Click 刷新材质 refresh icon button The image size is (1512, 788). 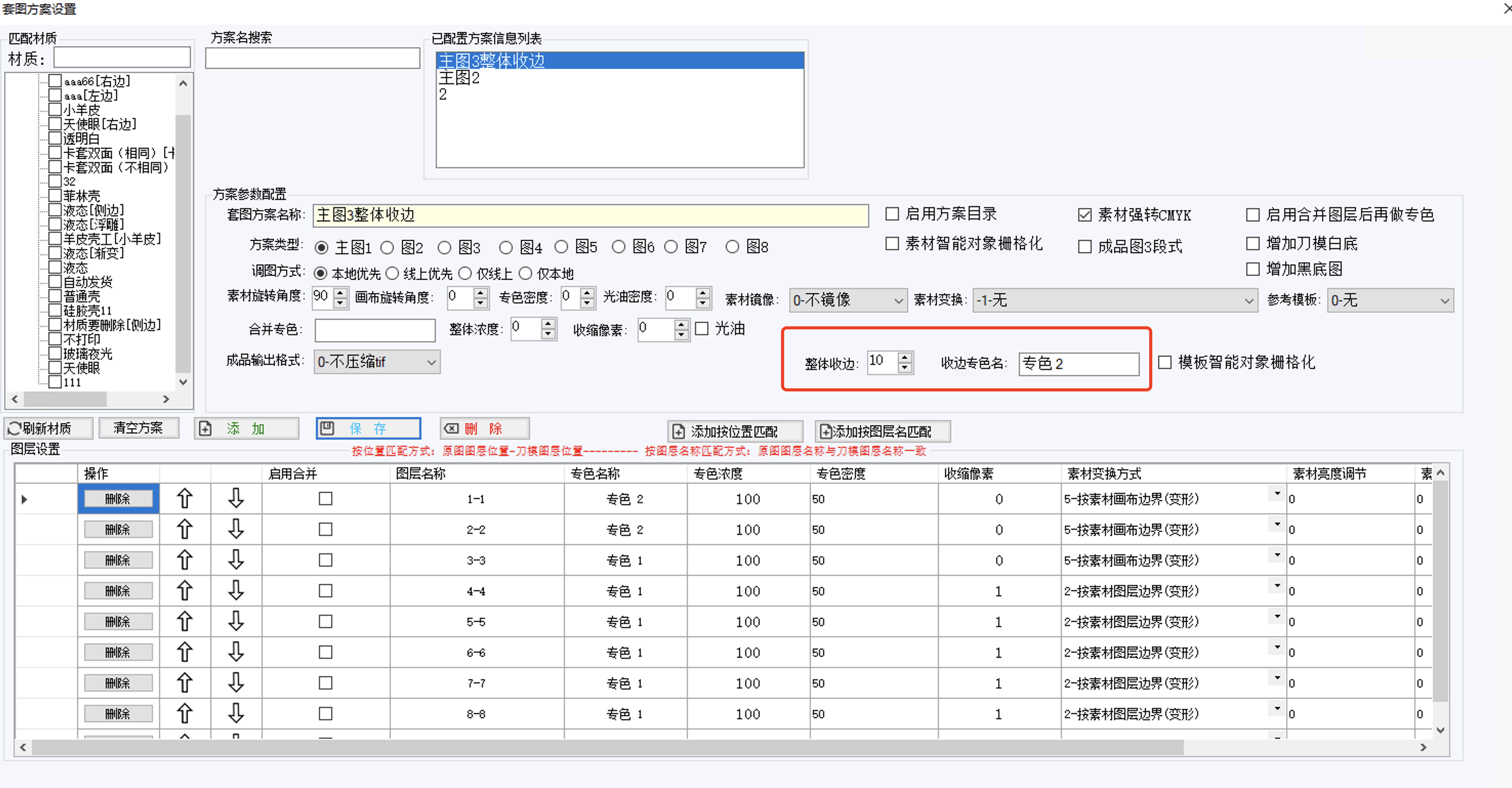pyautogui.click(x=48, y=428)
